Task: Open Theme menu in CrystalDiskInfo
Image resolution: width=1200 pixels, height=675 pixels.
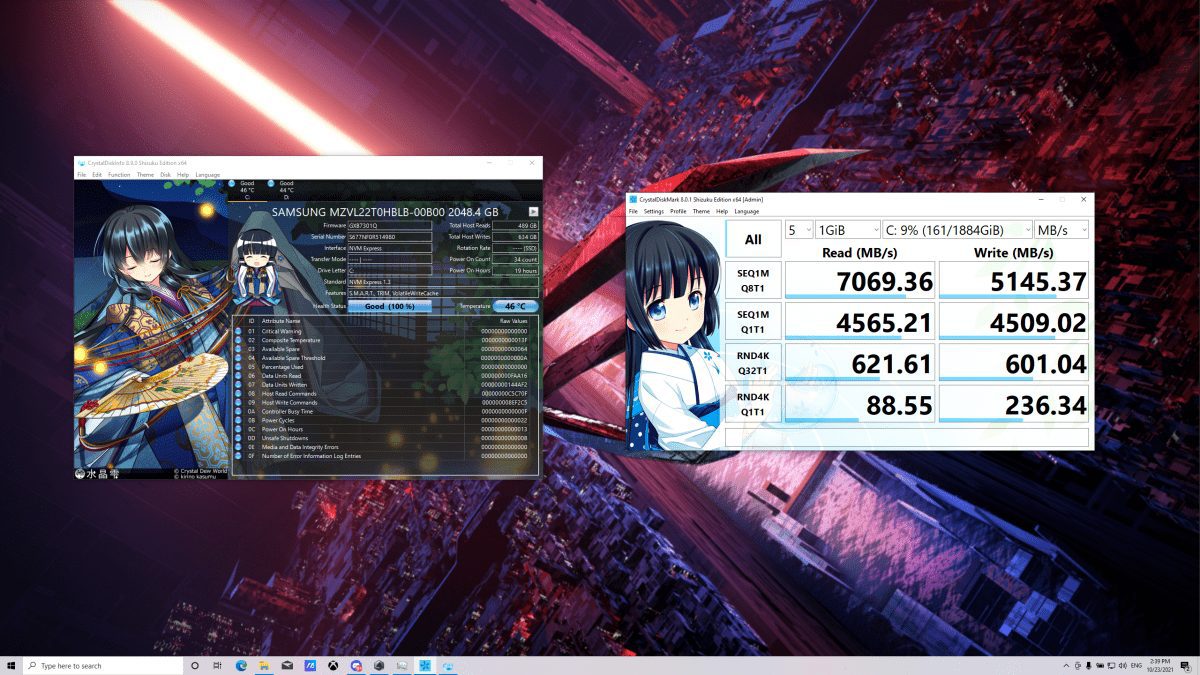Action: click(145, 175)
